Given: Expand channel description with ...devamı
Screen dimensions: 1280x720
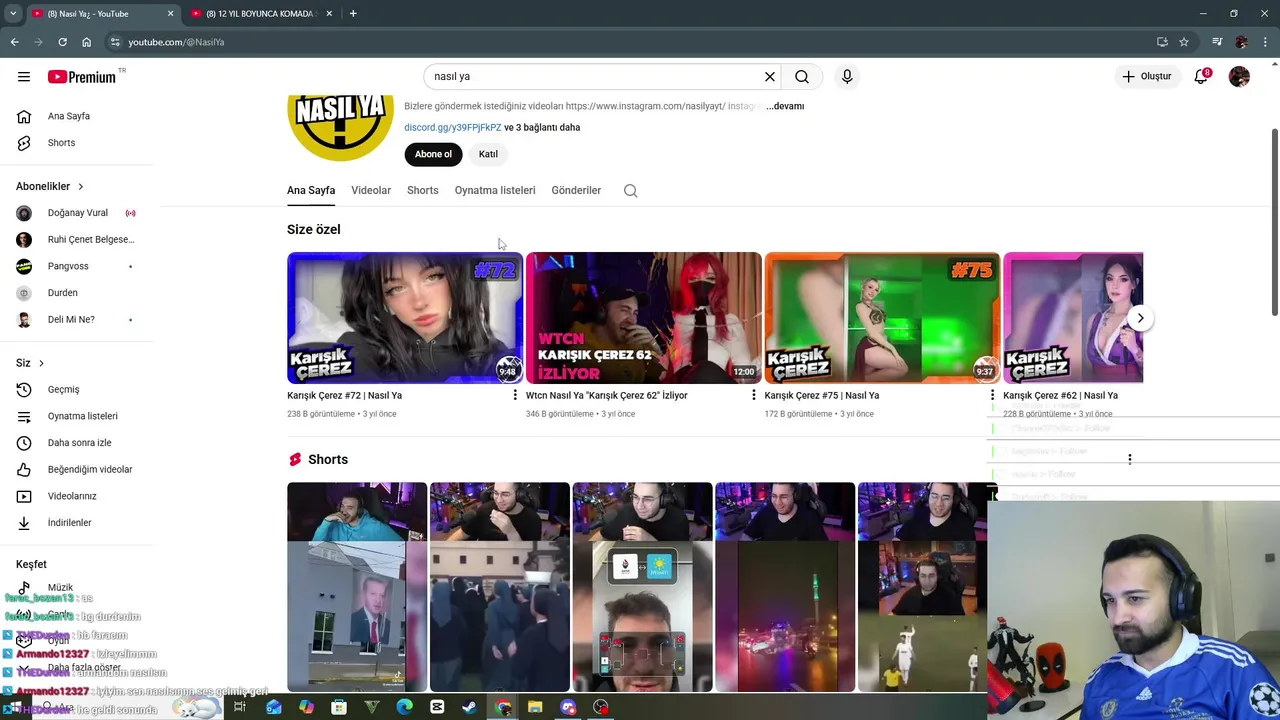Looking at the screenshot, I should [x=785, y=106].
